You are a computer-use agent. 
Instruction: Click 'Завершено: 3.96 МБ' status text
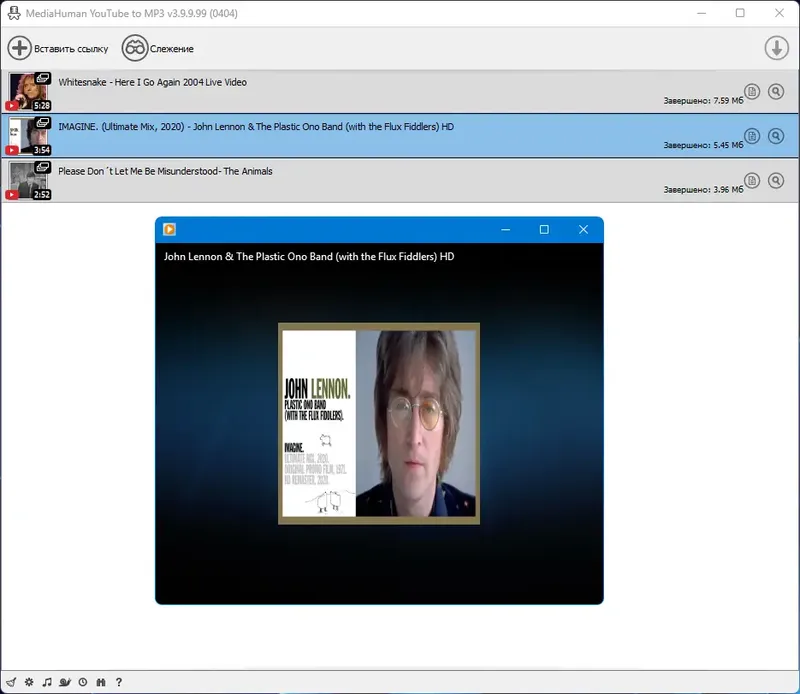703,189
